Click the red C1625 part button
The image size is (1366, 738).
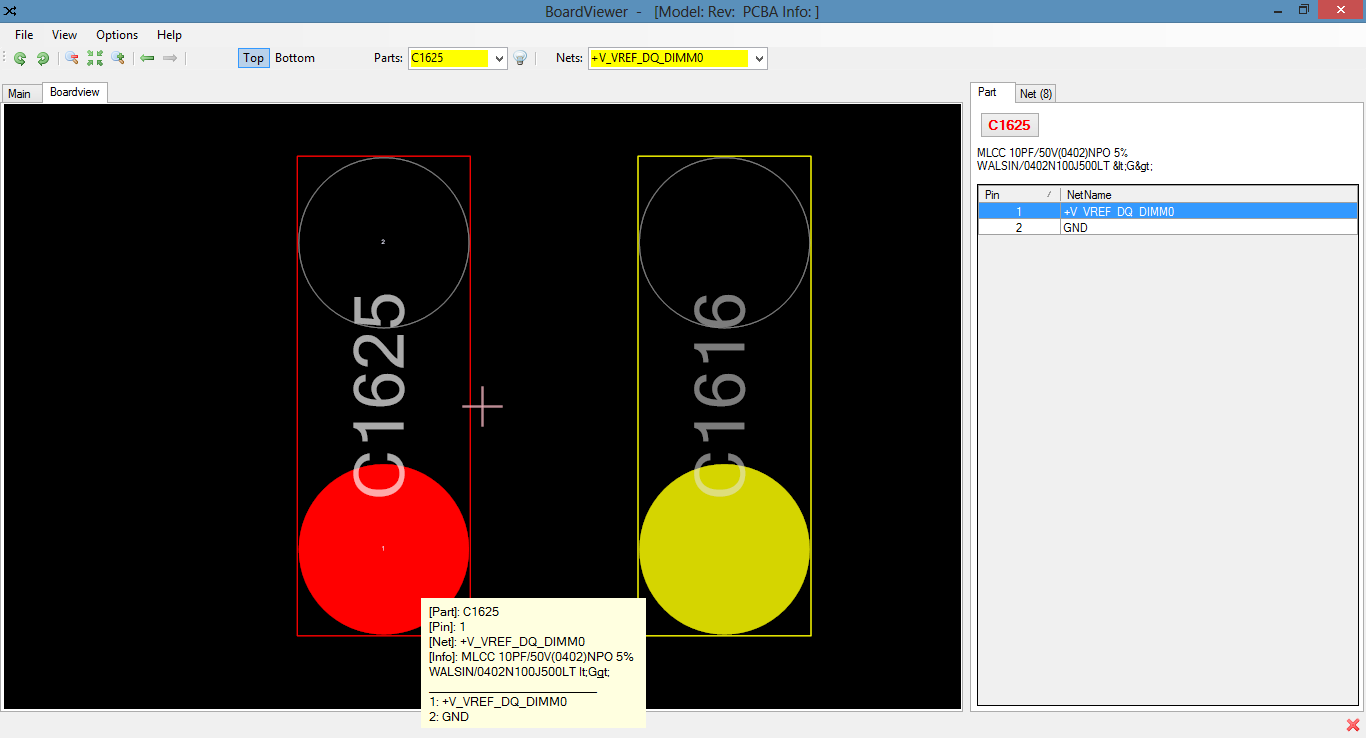(1009, 125)
